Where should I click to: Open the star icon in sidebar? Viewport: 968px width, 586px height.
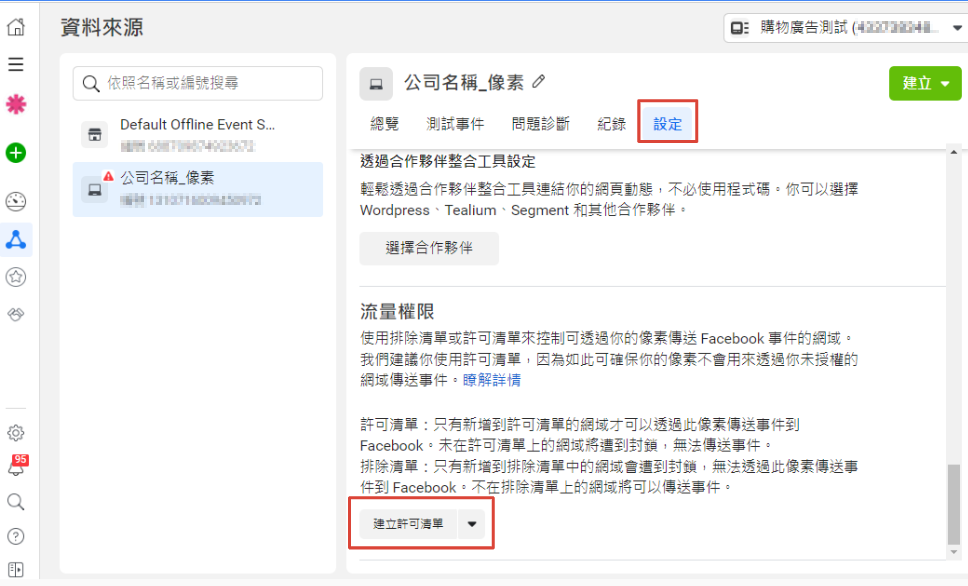click(16, 277)
